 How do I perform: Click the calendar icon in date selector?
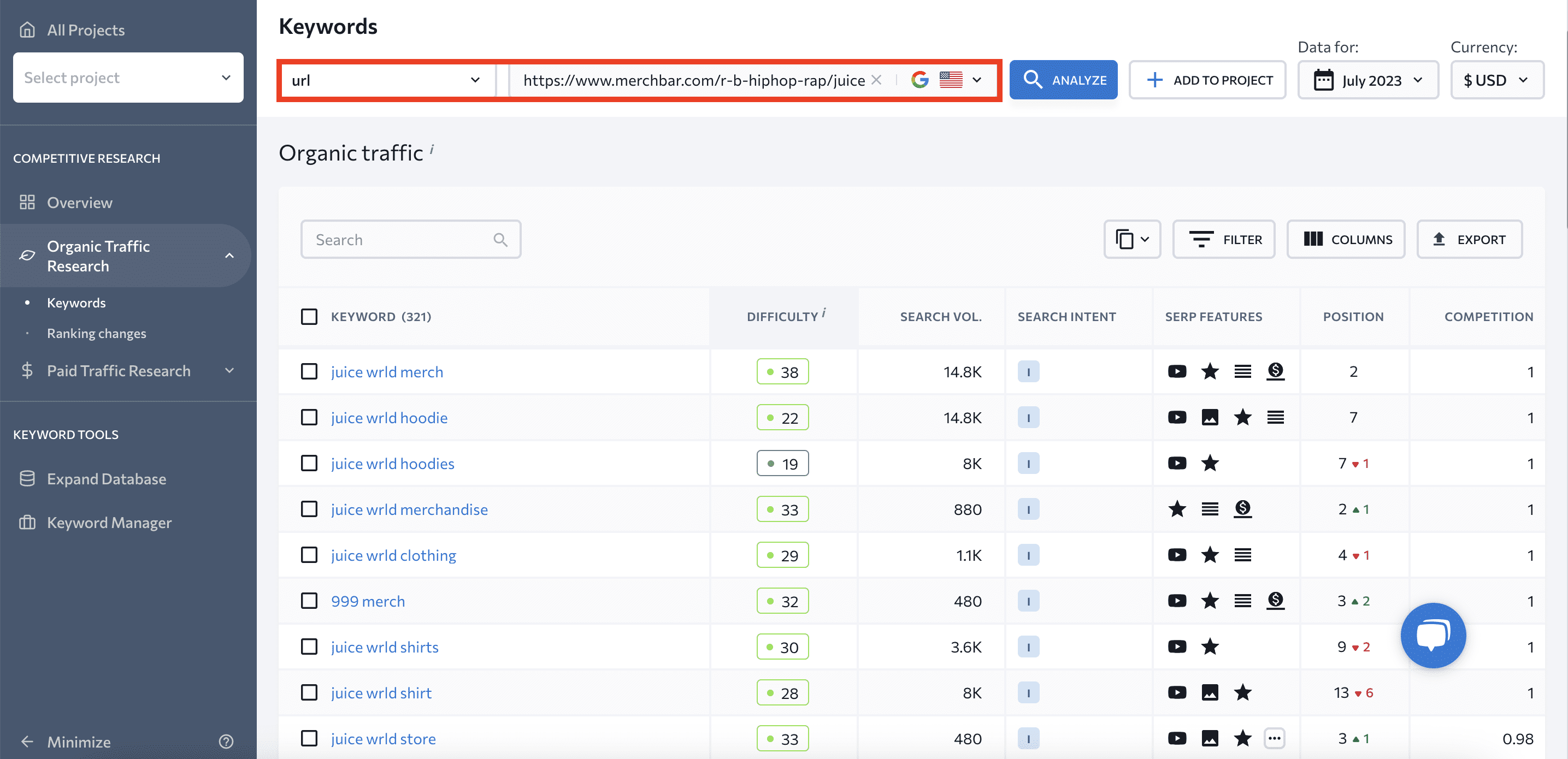pos(1323,80)
